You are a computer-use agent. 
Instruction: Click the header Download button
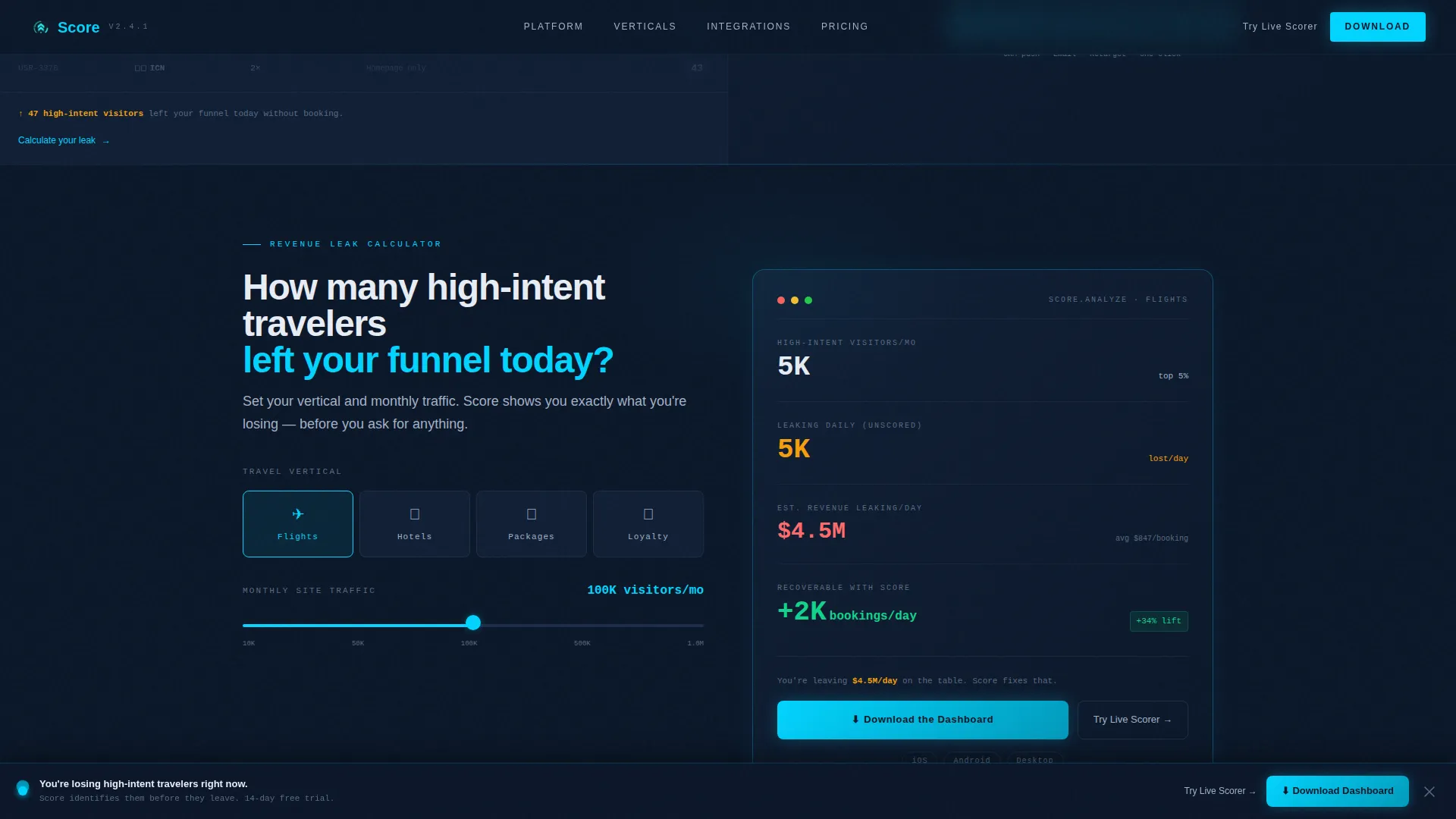pyautogui.click(x=1377, y=27)
